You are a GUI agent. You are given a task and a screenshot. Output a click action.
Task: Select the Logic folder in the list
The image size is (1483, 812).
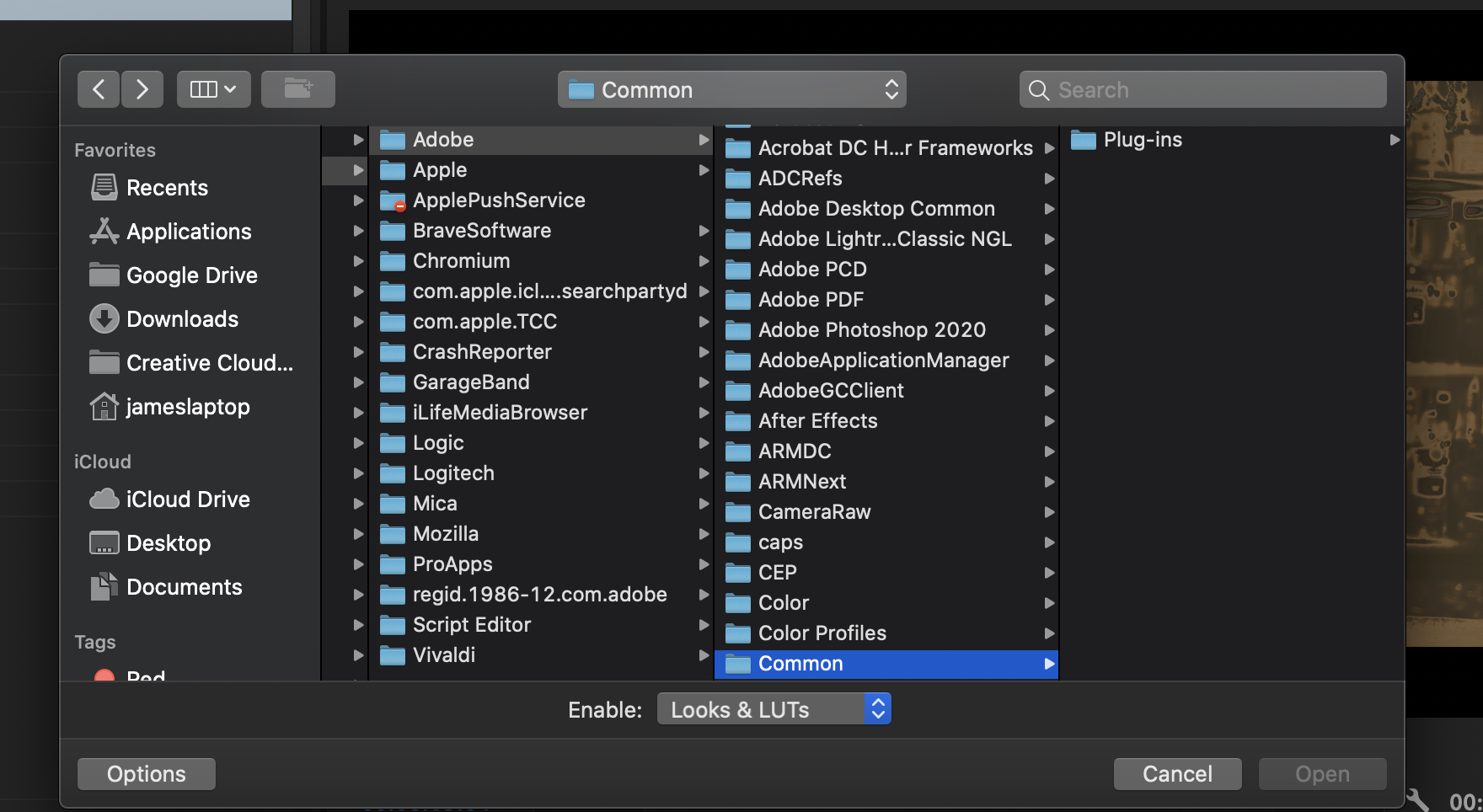click(438, 443)
